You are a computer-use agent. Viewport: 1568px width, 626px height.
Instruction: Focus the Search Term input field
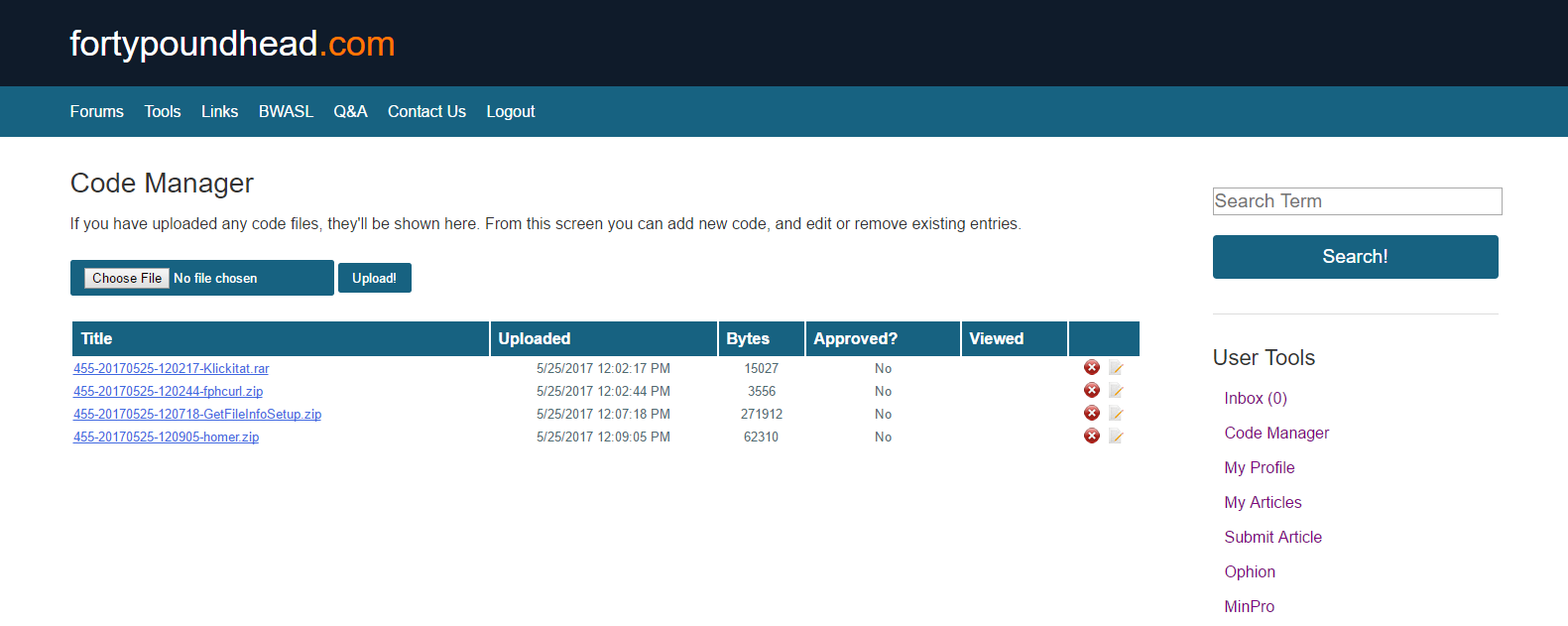pyautogui.click(x=1358, y=201)
